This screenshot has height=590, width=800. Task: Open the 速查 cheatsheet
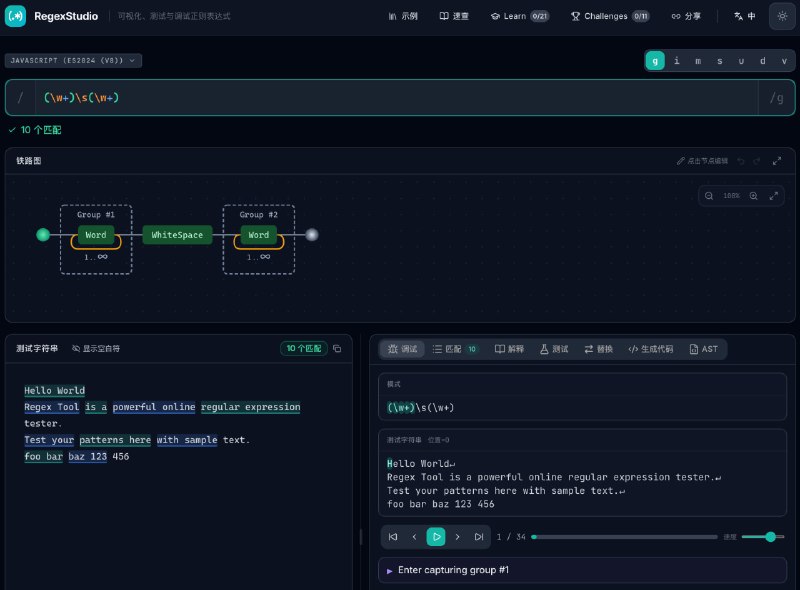coord(454,16)
